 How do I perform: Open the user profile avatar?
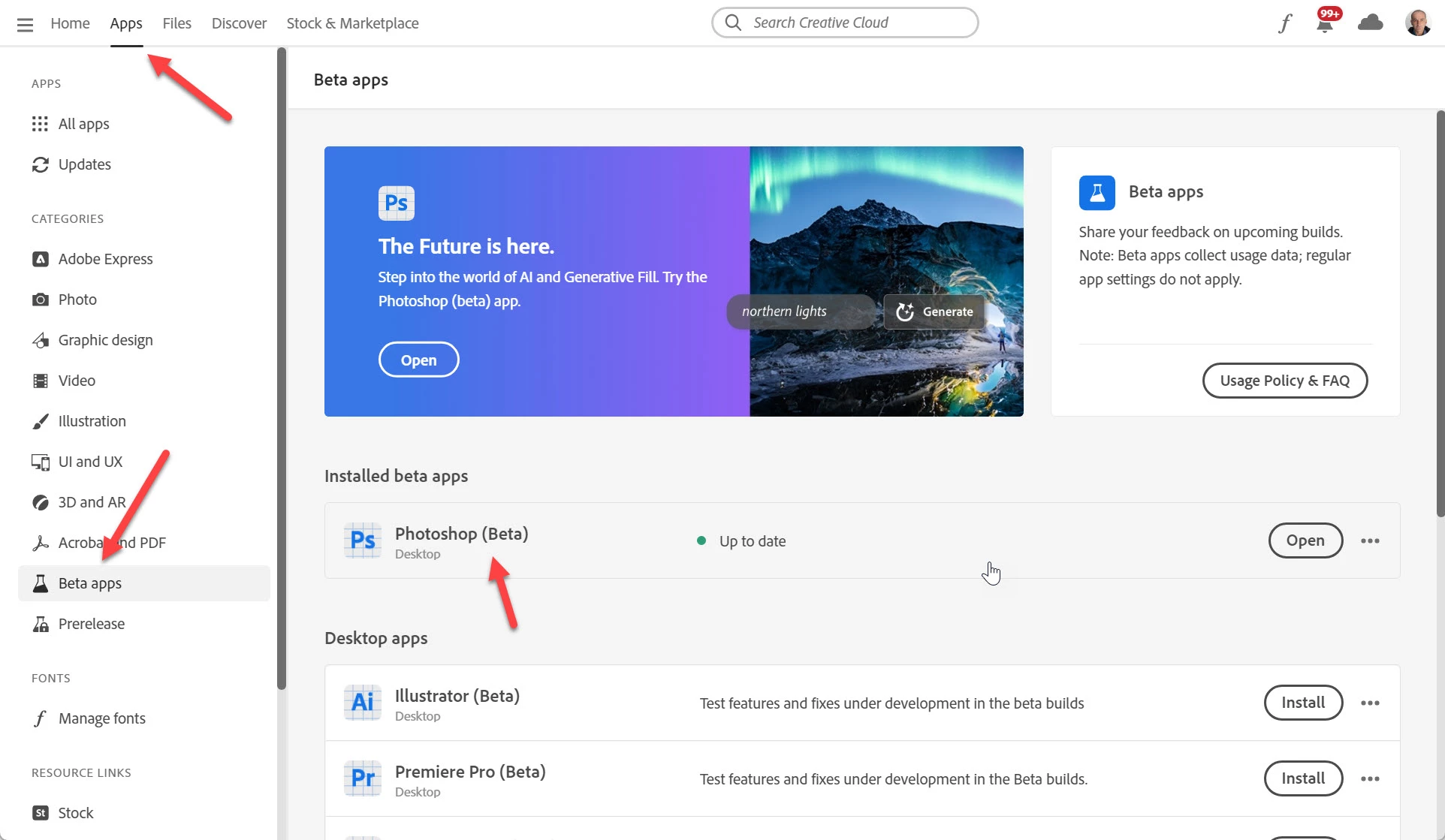click(x=1417, y=23)
